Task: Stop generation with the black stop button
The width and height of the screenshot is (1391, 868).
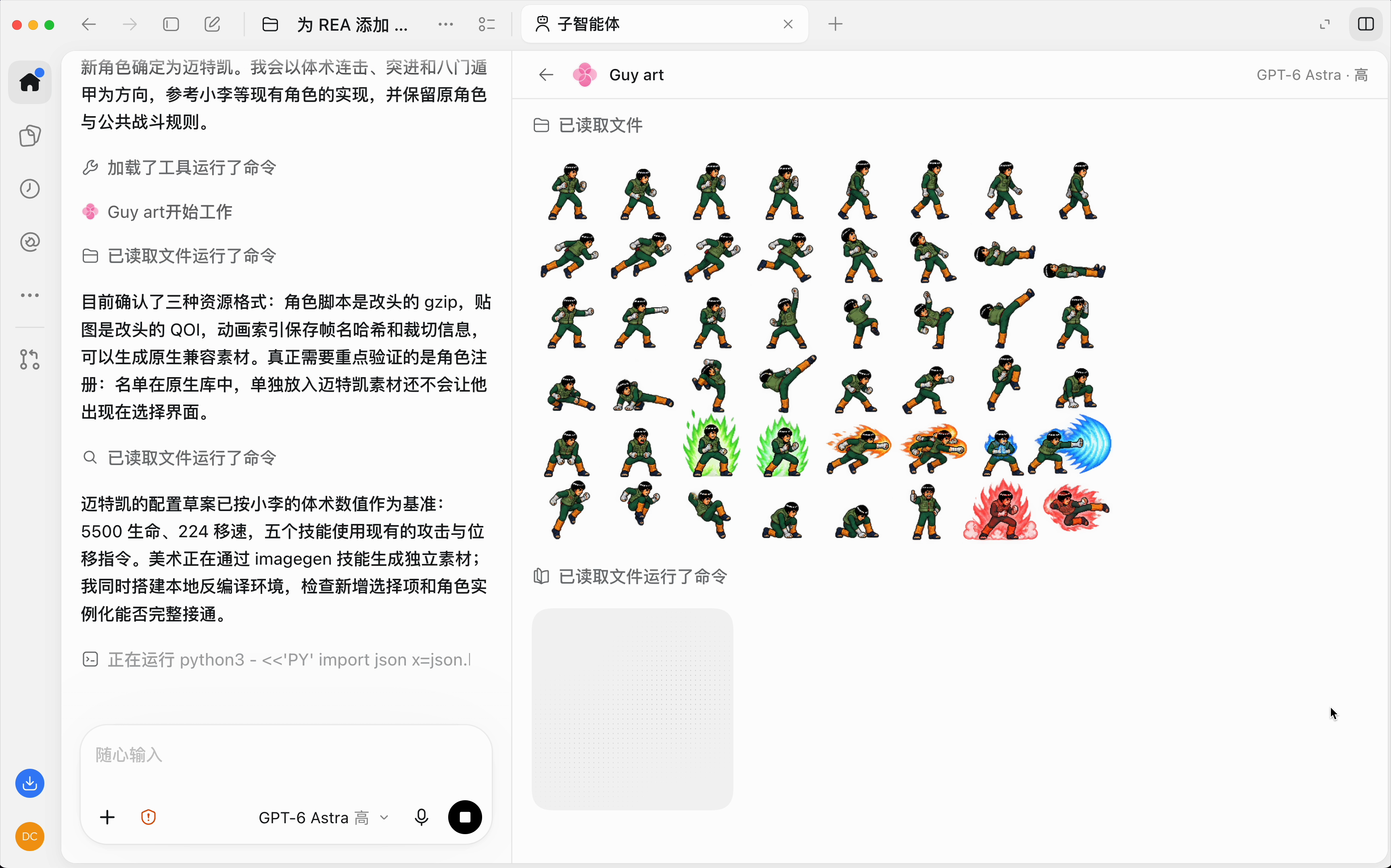Action: [465, 818]
